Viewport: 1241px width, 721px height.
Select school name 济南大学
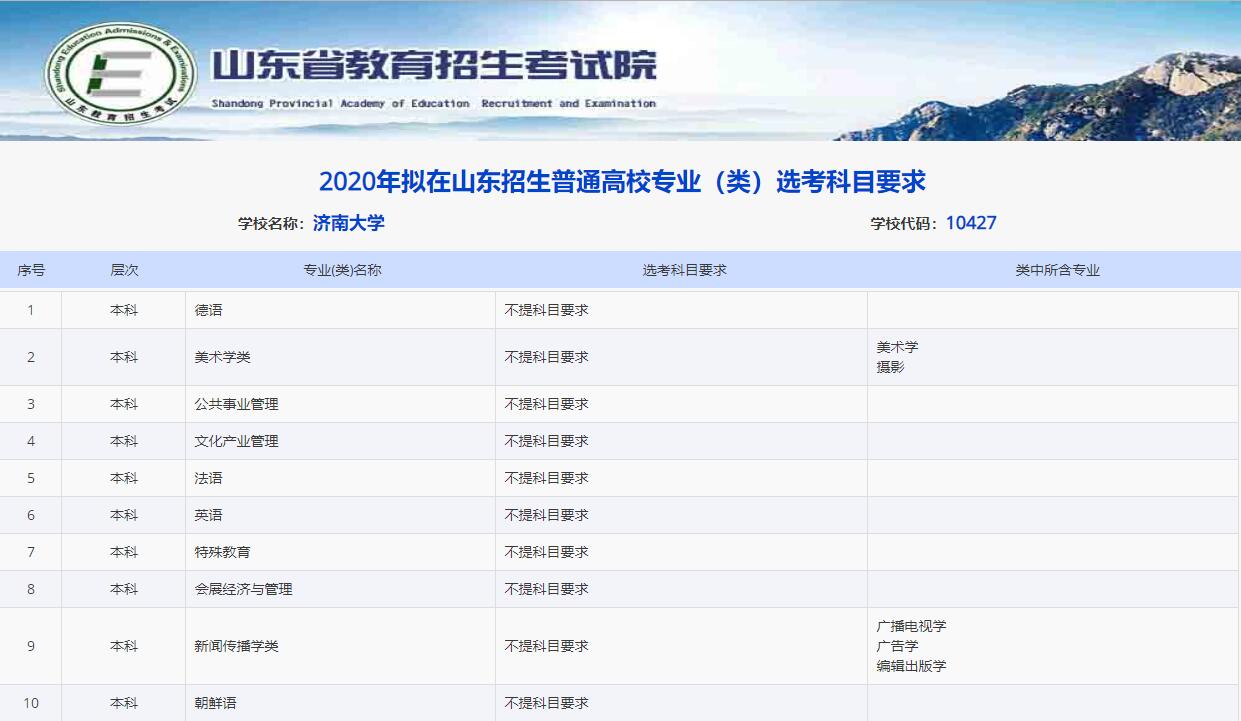[x=348, y=223]
